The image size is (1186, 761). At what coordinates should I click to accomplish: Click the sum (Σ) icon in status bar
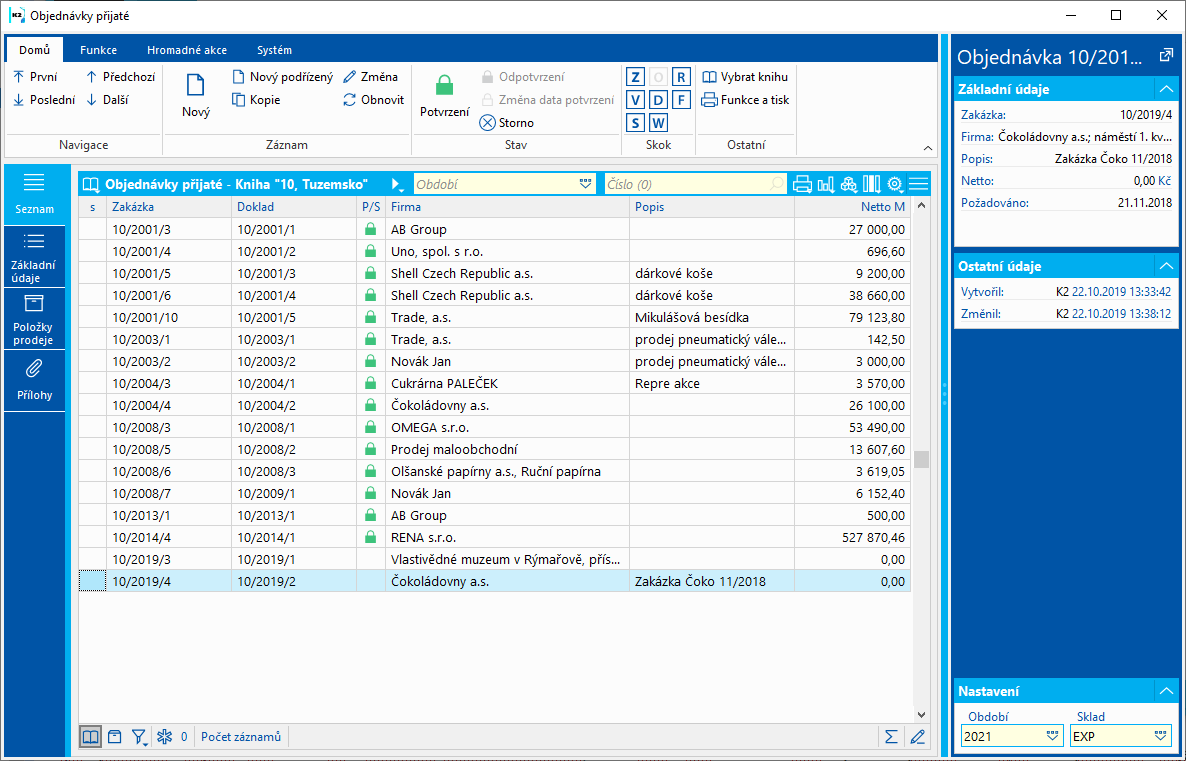[x=890, y=737]
